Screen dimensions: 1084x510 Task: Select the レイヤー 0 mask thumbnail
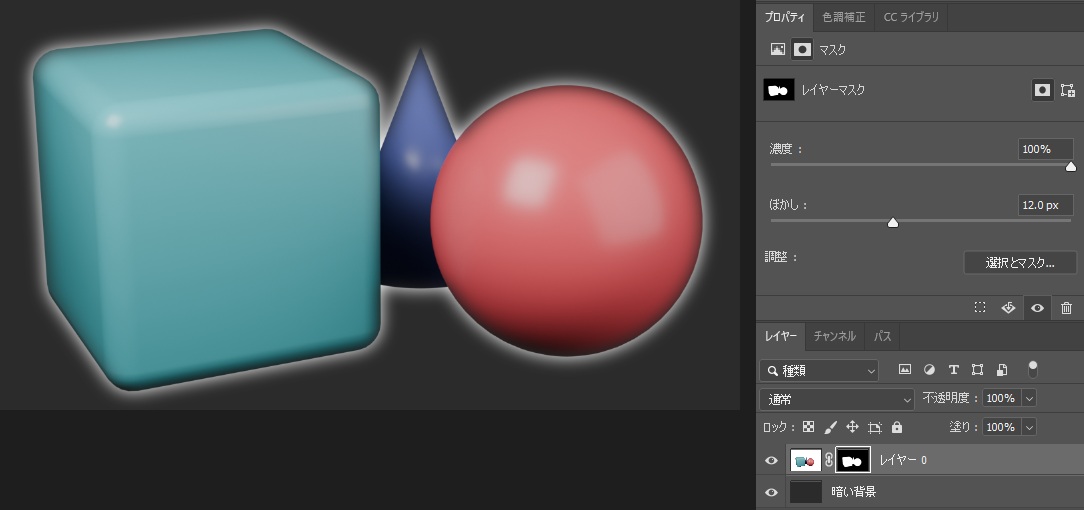click(852, 460)
